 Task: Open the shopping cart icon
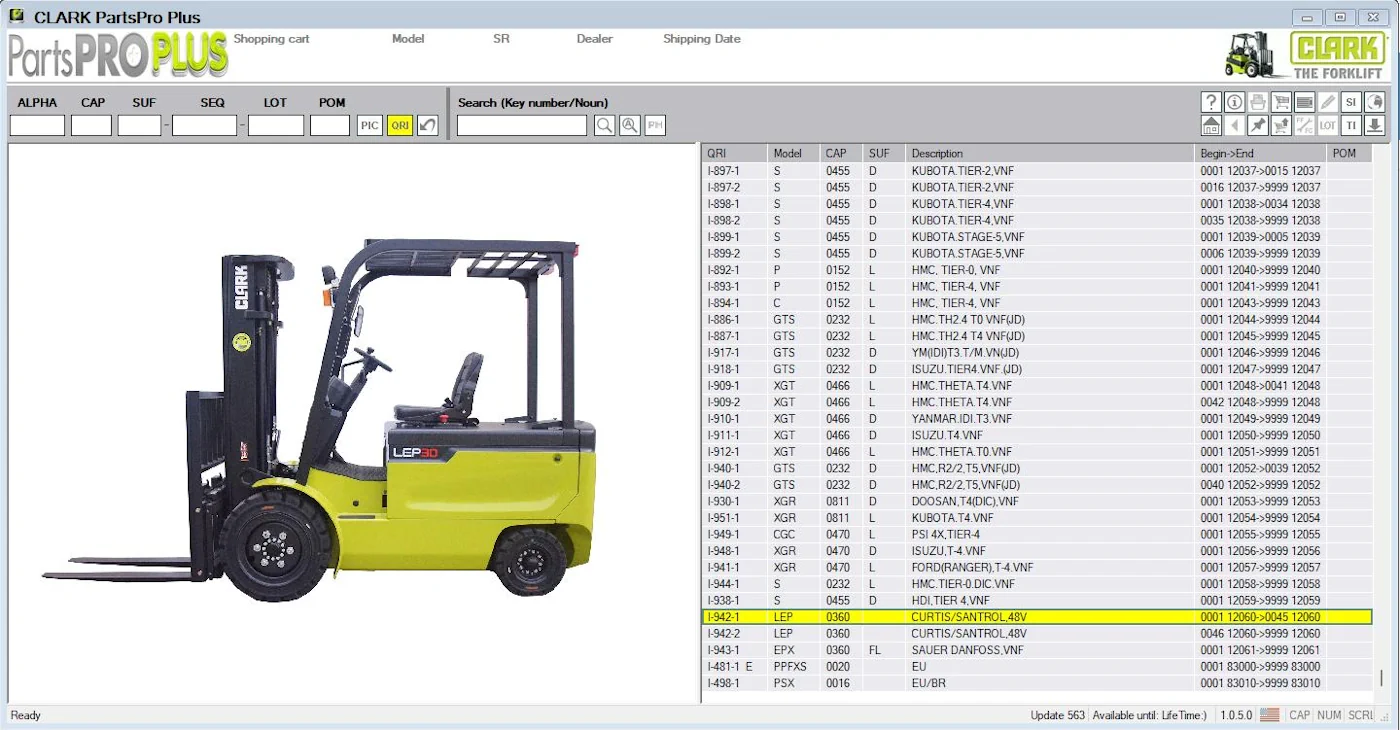pos(1281,102)
